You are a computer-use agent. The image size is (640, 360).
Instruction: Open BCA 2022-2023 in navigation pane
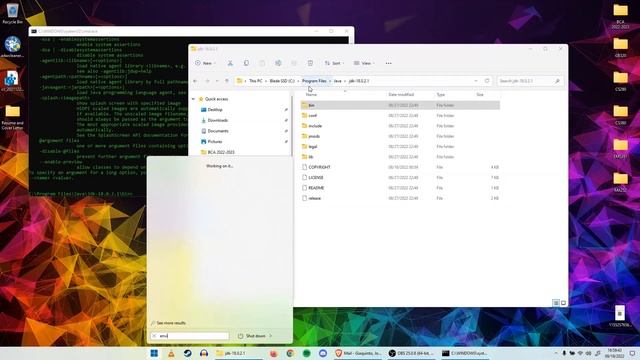[x=221, y=152]
